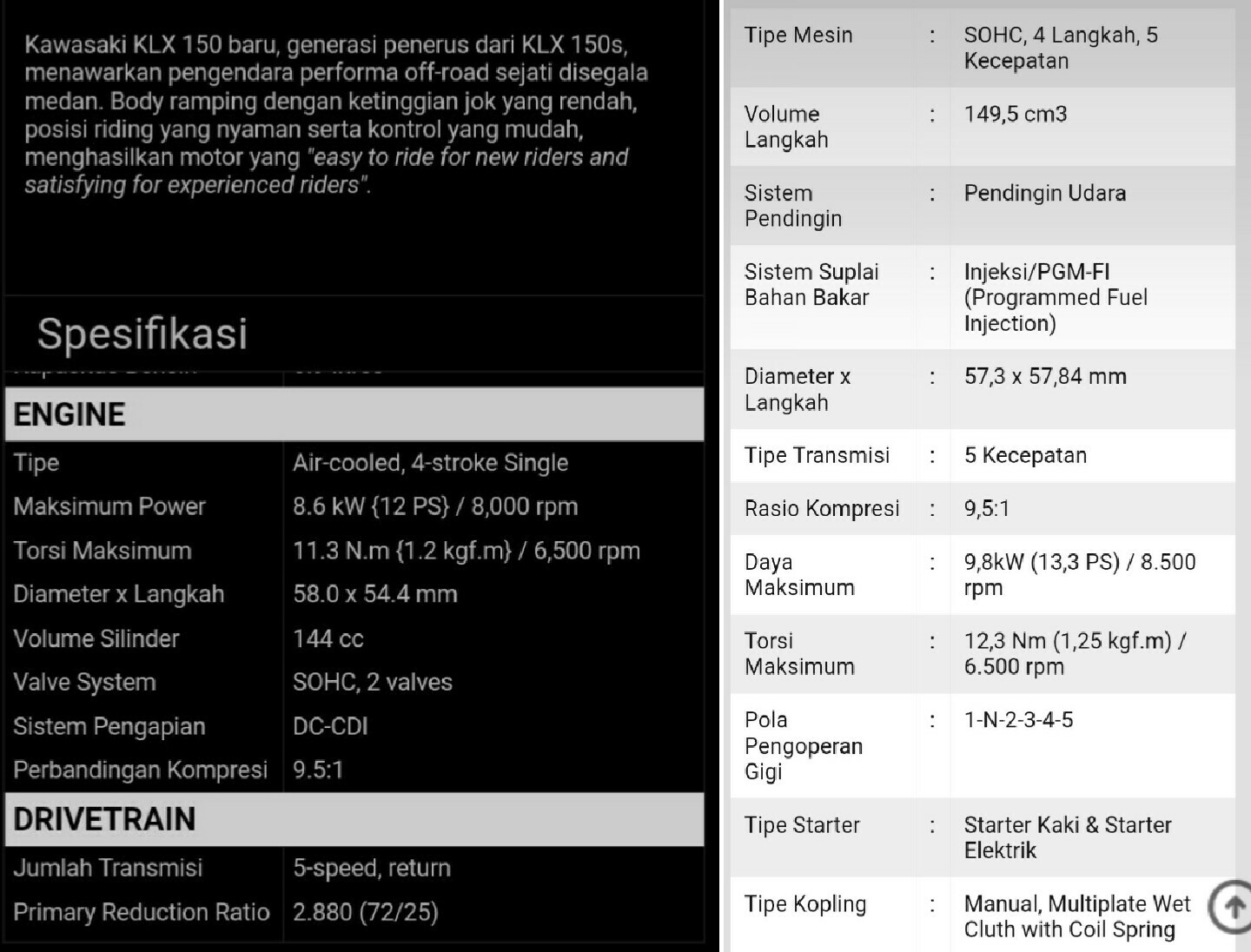The width and height of the screenshot is (1251, 952).
Task: Select the Tipe Starter row label
Action: [x=802, y=825]
